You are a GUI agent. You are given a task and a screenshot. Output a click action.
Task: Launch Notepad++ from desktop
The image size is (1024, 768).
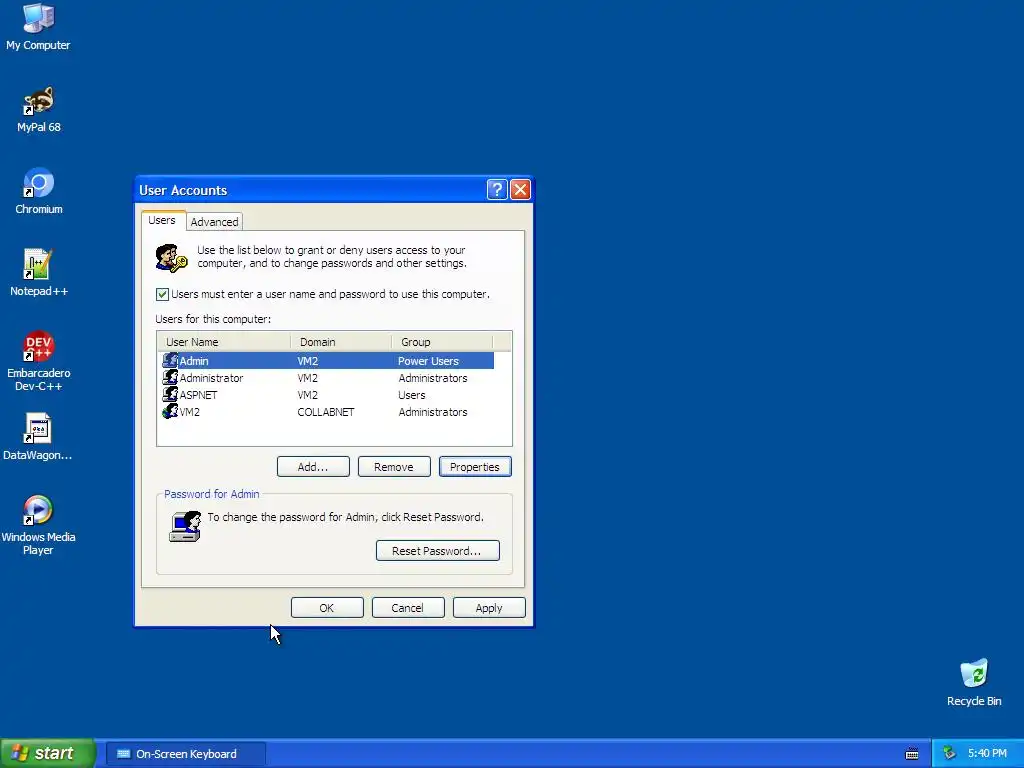pos(38,273)
